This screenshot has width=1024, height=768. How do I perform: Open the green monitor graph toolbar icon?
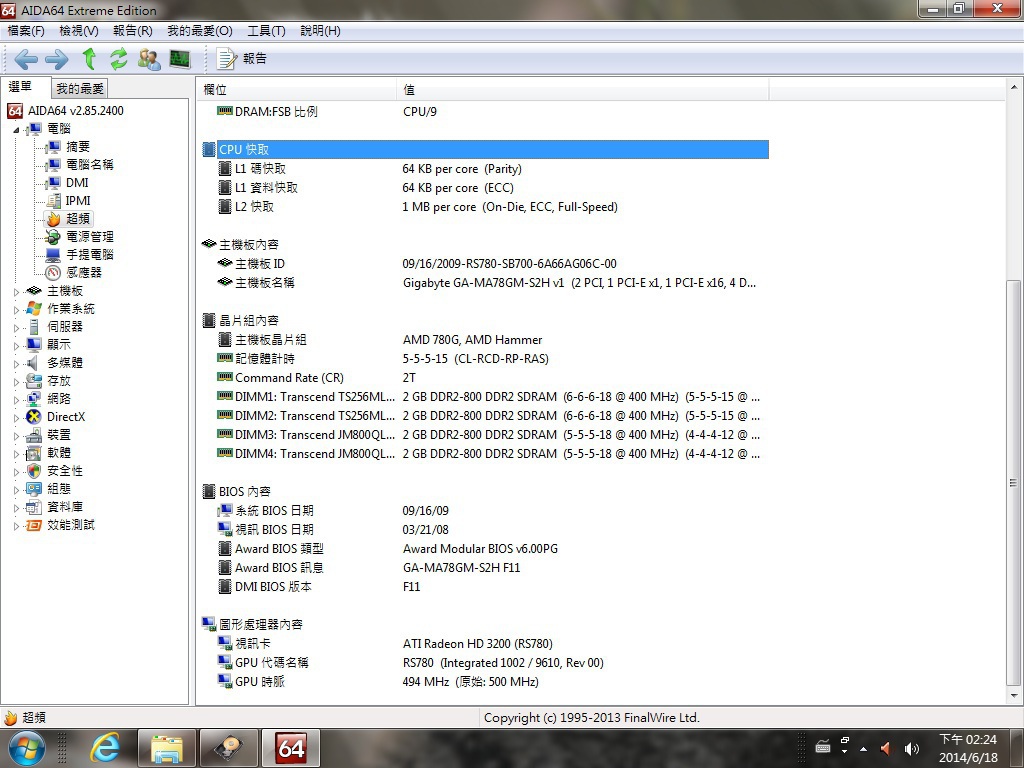[x=180, y=59]
